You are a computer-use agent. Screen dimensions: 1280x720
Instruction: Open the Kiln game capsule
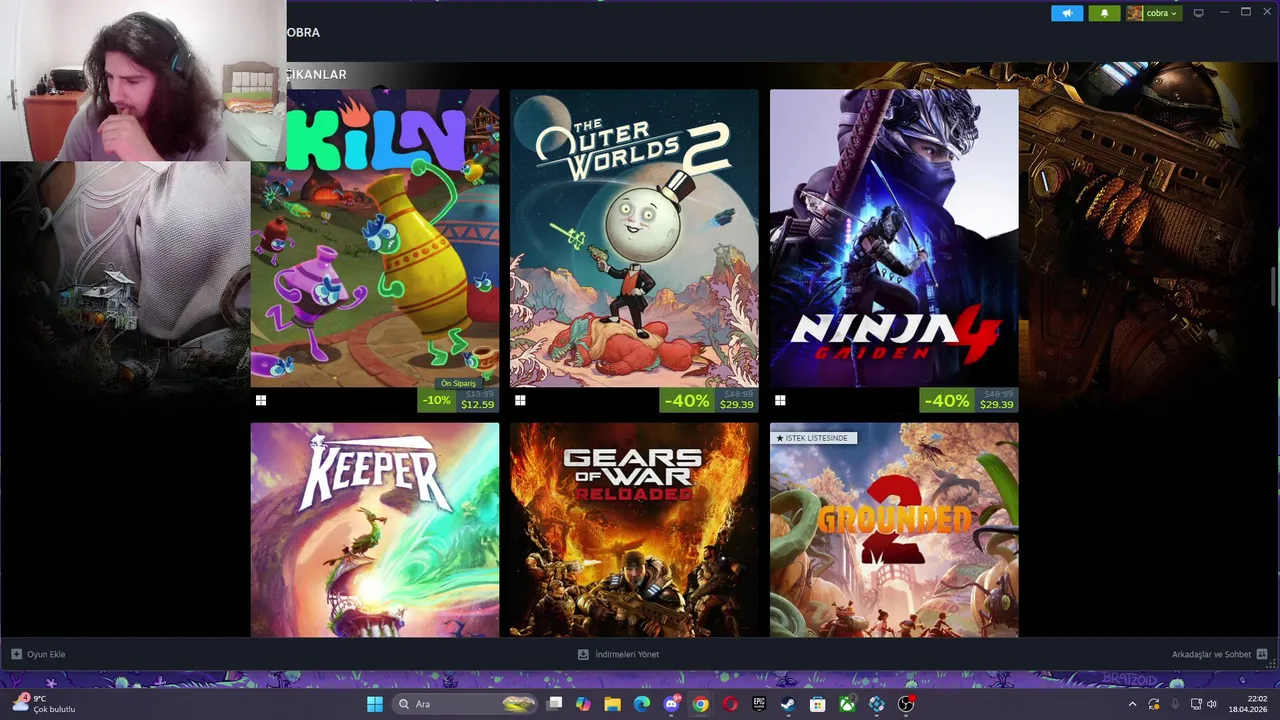pyautogui.click(x=375, y=238)
